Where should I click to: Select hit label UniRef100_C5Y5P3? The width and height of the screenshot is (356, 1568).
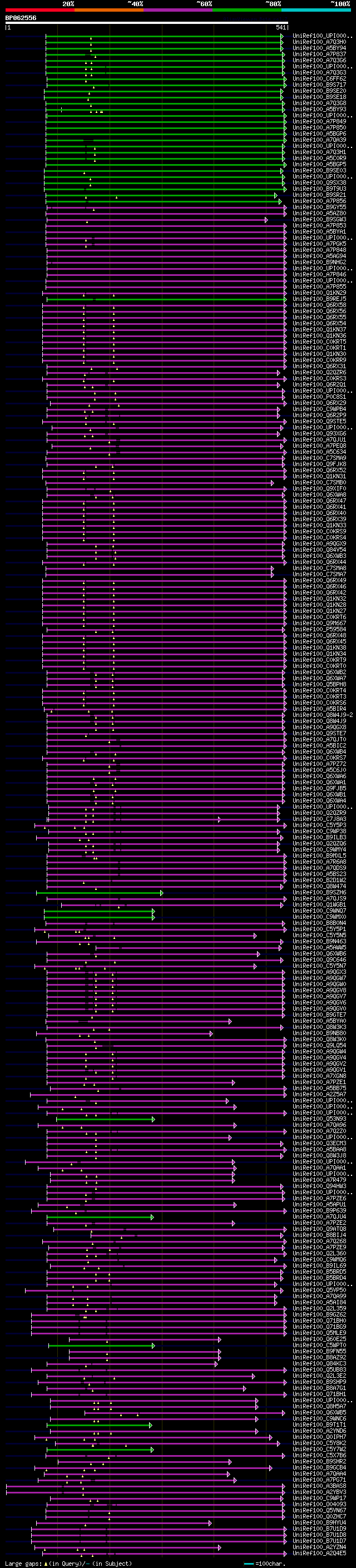point(319,825)
